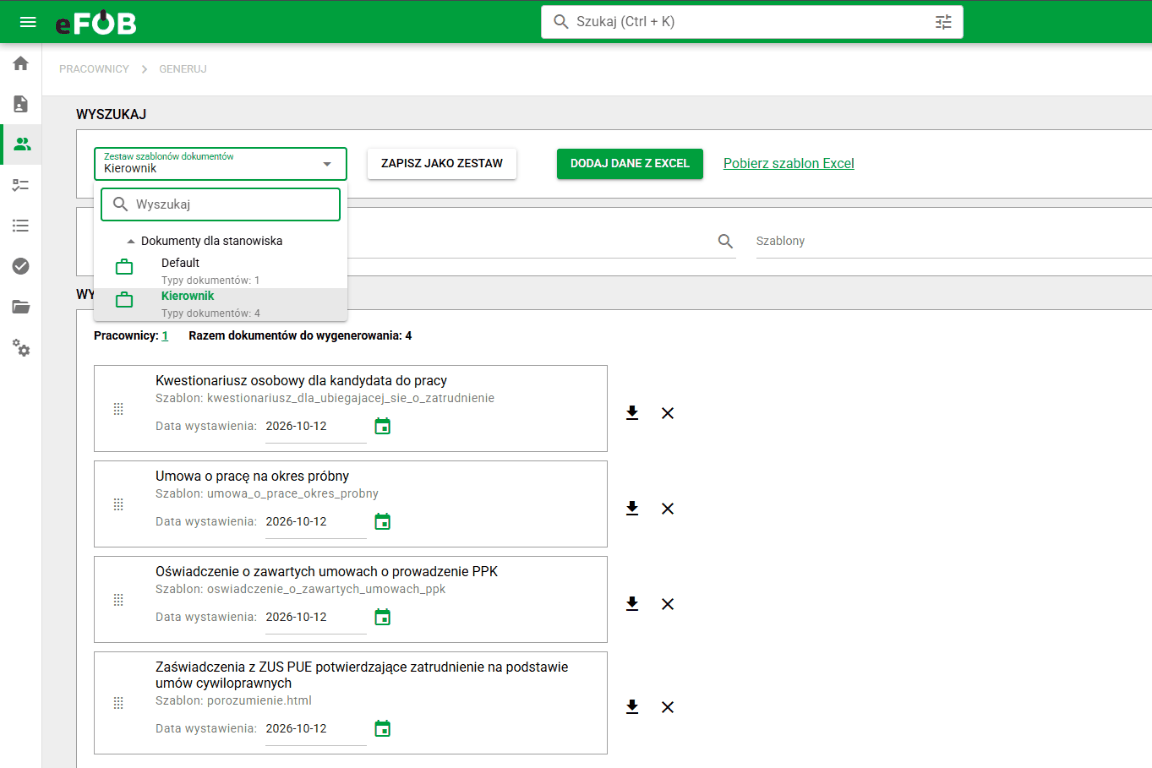The width and height of the screenshot is (1152, 768).
Task: Go to PRACOWNICY breadcrumb
Action: point(94,69)
